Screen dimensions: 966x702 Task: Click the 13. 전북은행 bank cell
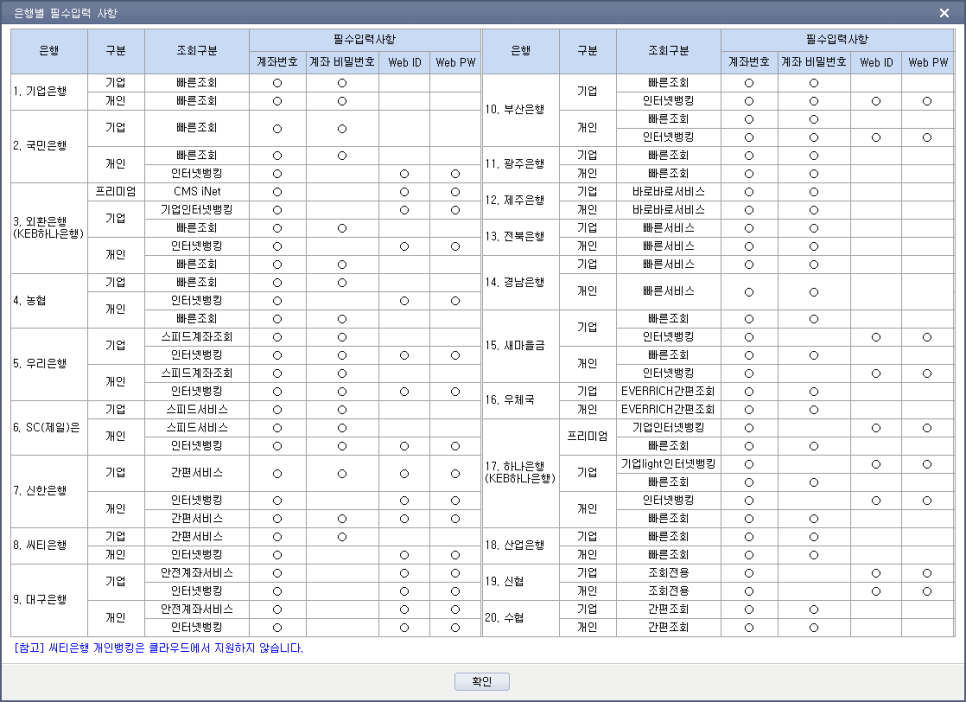pyautogui.click(x=521, y=237)
